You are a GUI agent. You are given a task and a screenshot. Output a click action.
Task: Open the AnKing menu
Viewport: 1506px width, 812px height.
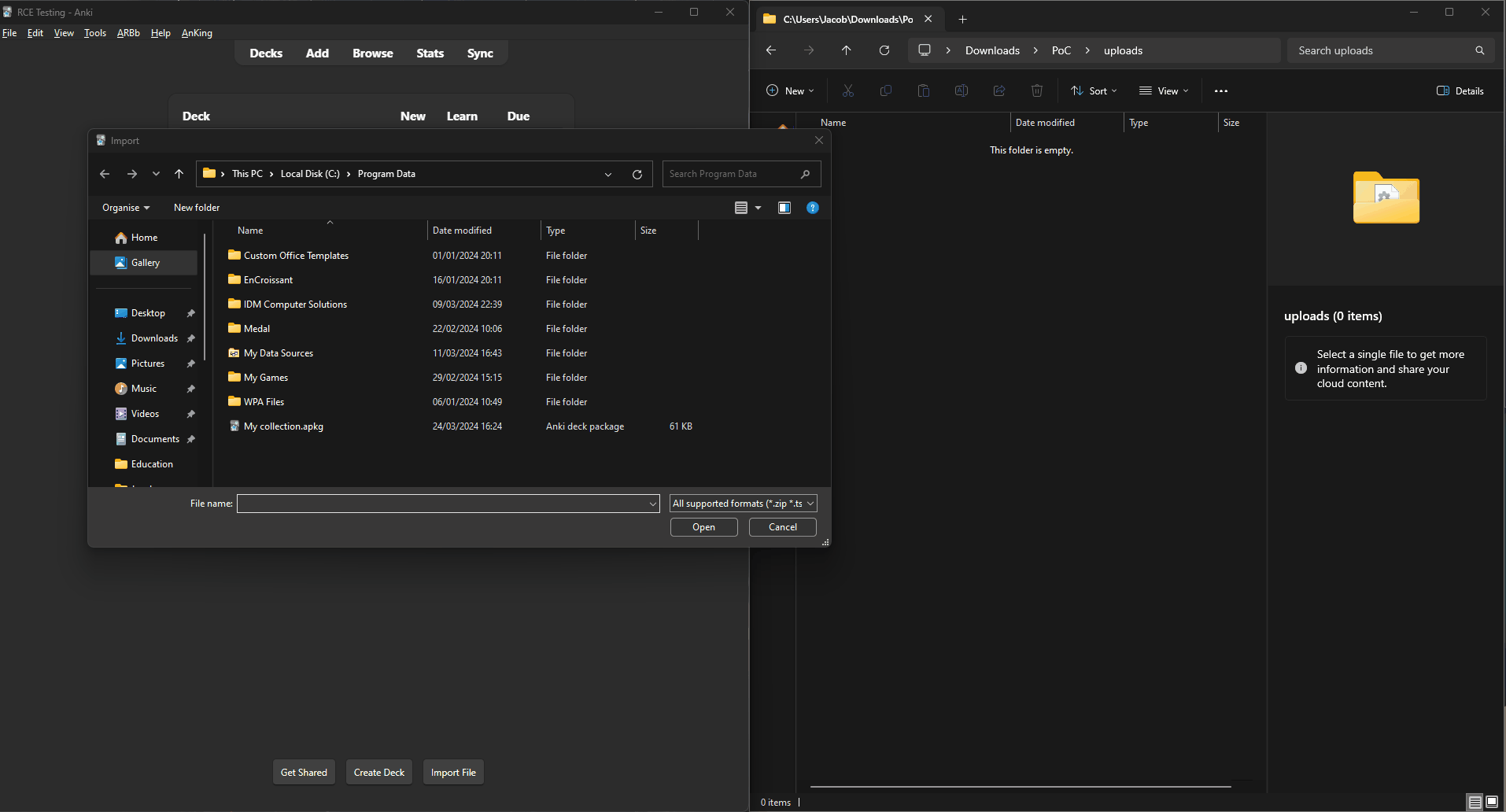197,33
